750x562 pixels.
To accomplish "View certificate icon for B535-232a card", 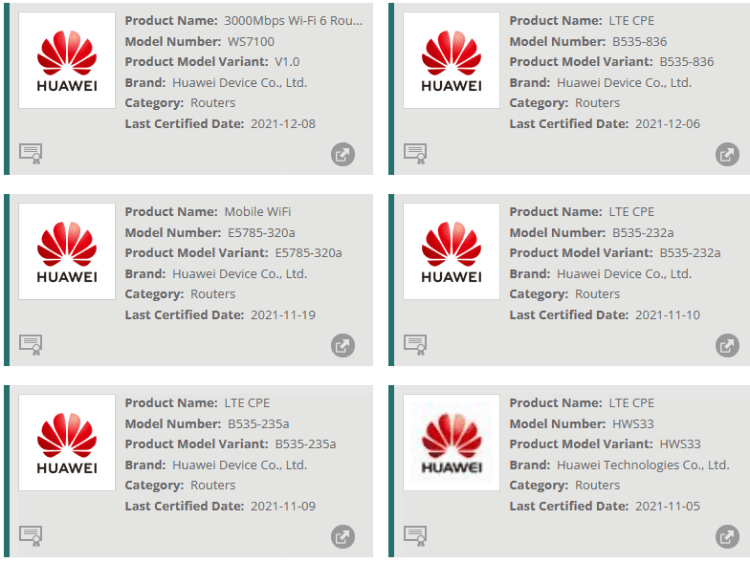I will 415,344.
